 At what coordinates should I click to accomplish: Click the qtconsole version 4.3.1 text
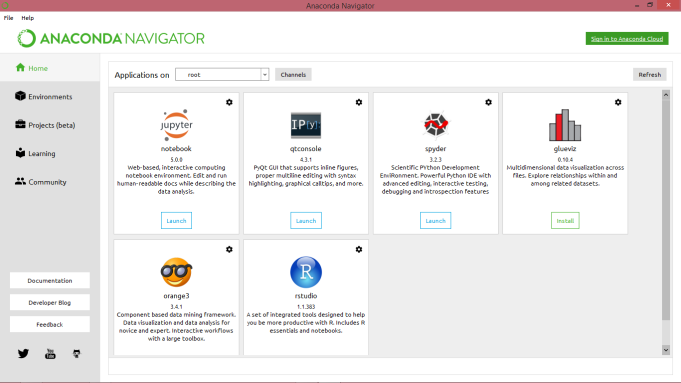[306, 159]
